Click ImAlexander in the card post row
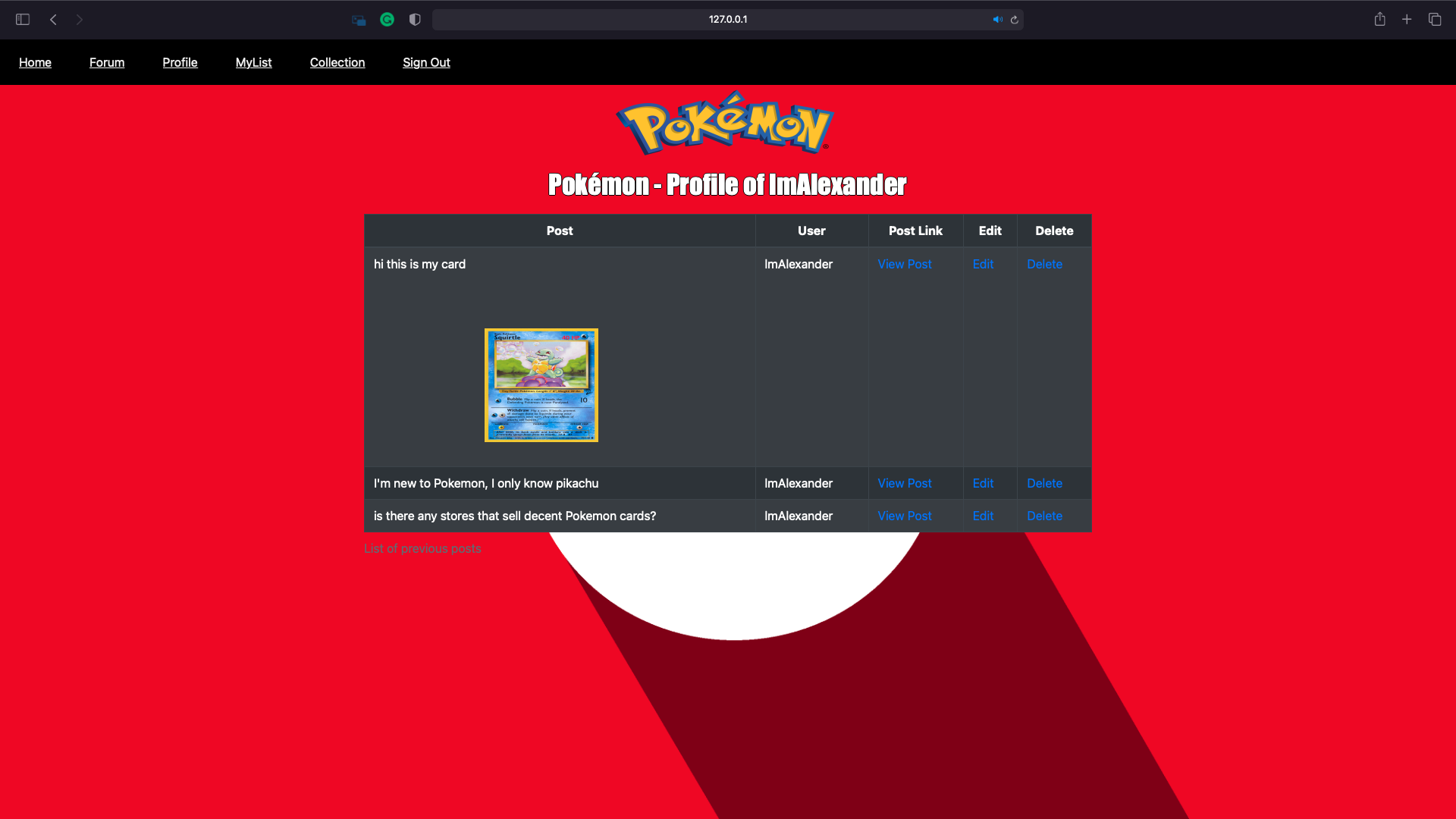Viewport: 1456px width, 819px height. click(x=799, y=264)
